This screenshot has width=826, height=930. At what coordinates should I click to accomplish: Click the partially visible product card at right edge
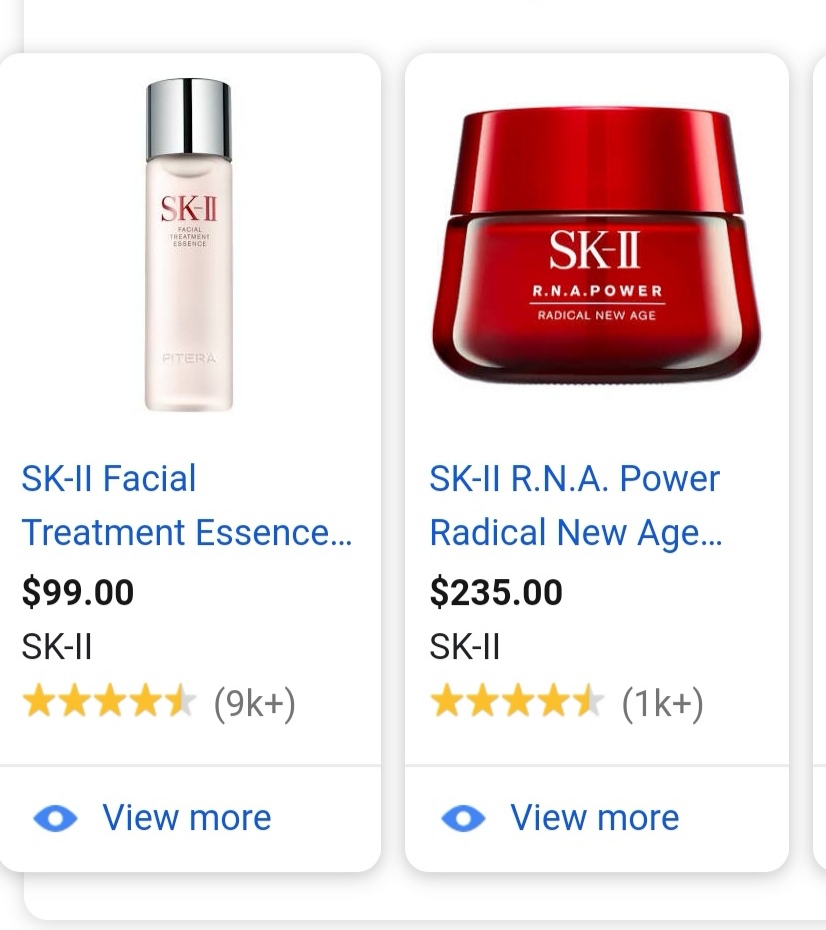819,460
